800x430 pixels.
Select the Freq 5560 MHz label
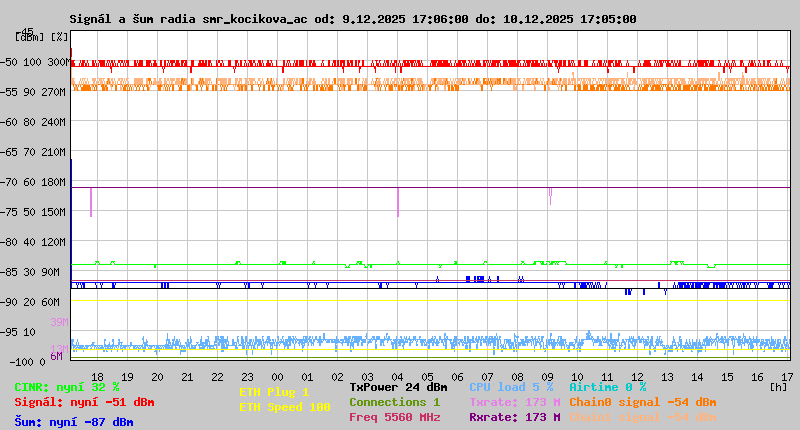point(394,417)
